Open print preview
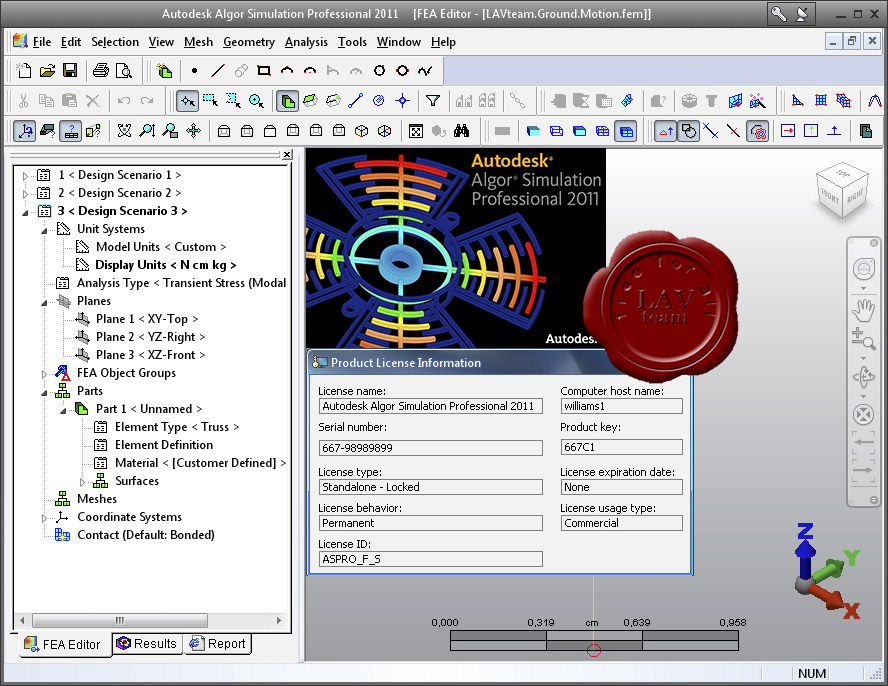 [x=123, y=70]
